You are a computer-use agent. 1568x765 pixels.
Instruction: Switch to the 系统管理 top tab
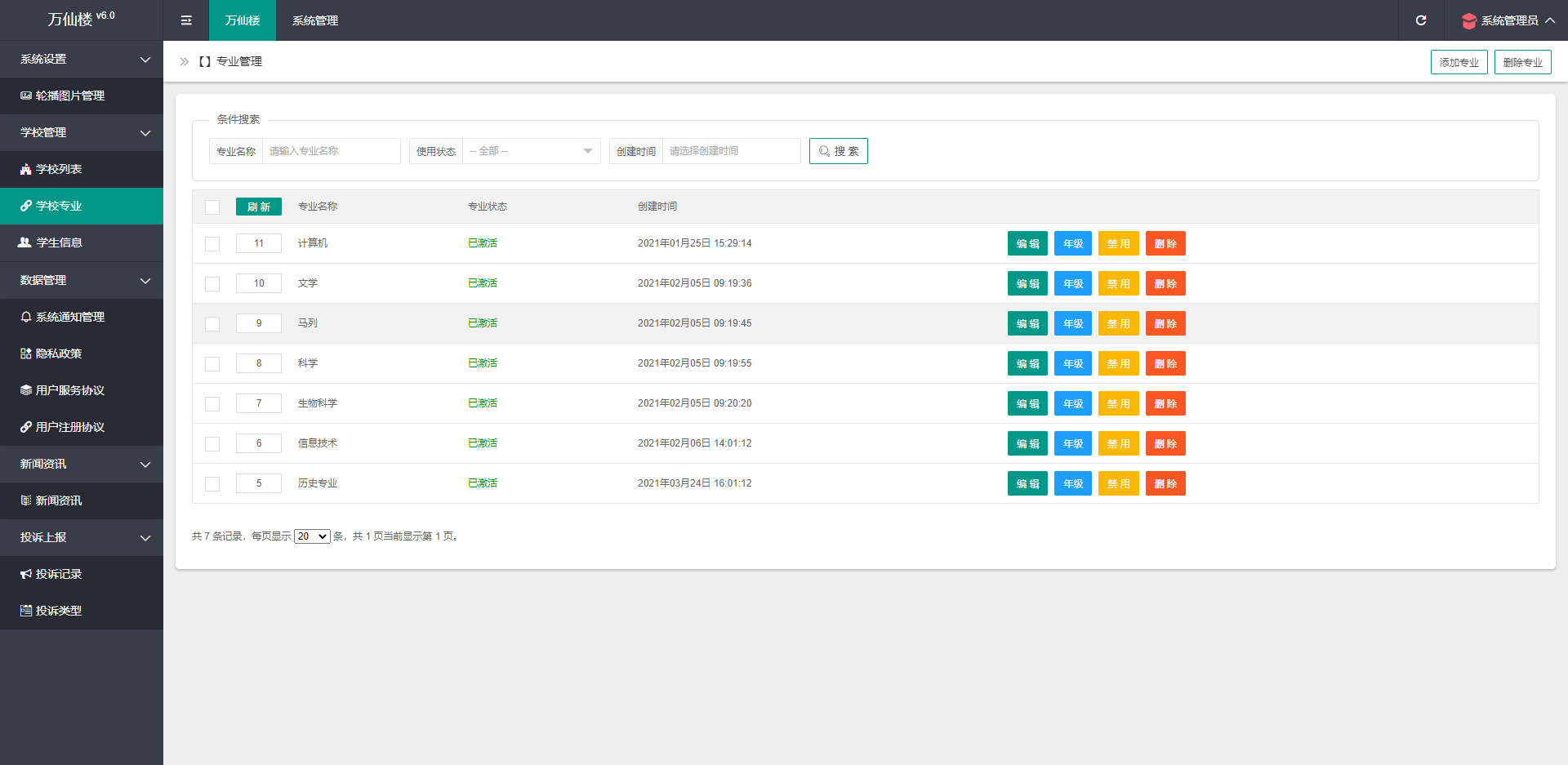tap(315, 20)
